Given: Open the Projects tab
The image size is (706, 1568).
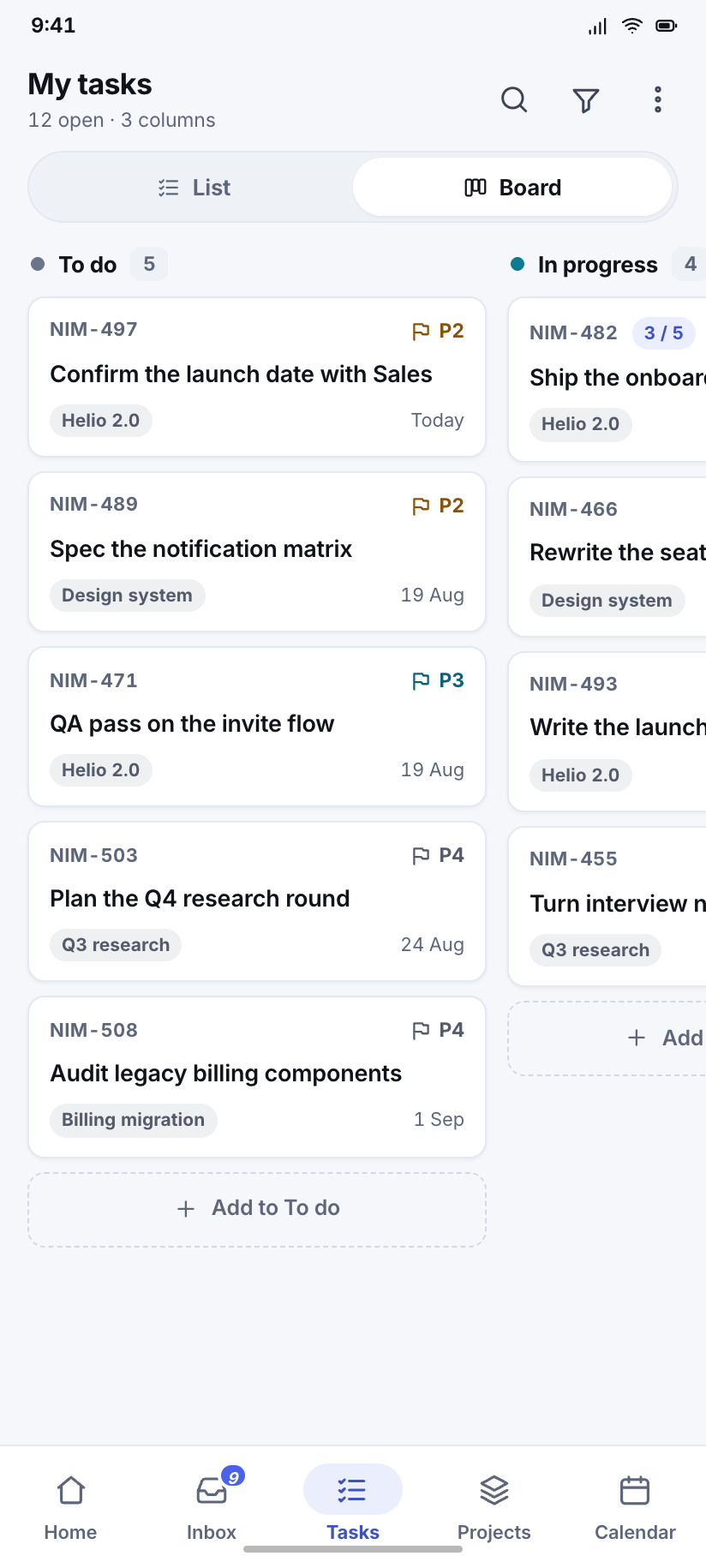Looking at the screenshot, I should click(494, 1506).
